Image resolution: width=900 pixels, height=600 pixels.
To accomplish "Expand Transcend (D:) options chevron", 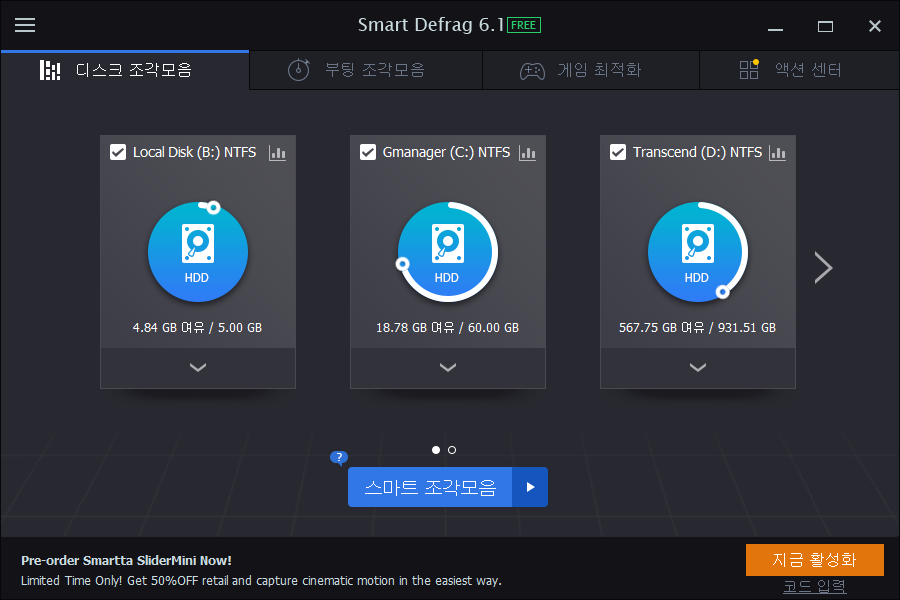I will pyautogui.click(x=698, y=367).
